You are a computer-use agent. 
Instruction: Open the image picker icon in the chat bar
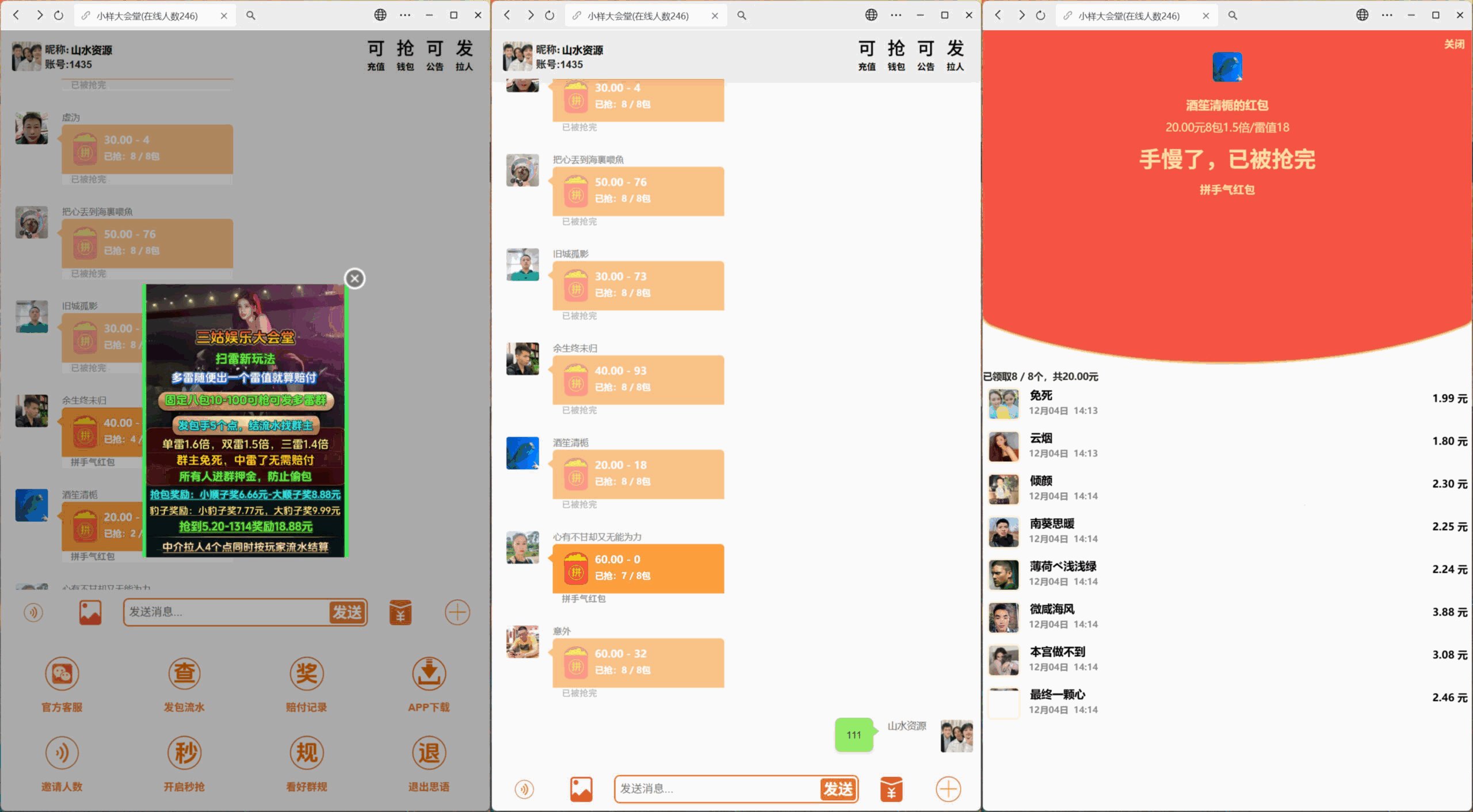(90, 611)
